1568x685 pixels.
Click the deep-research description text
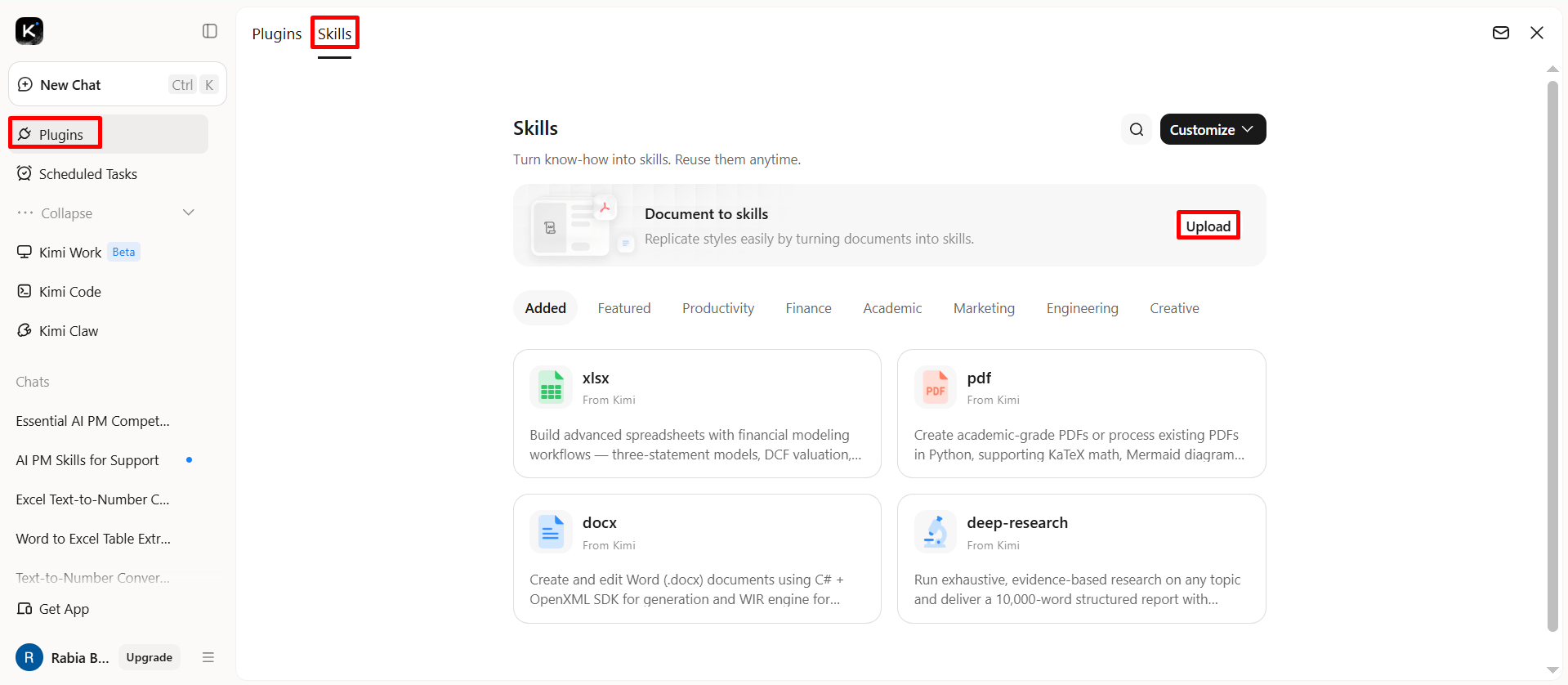1077,589
